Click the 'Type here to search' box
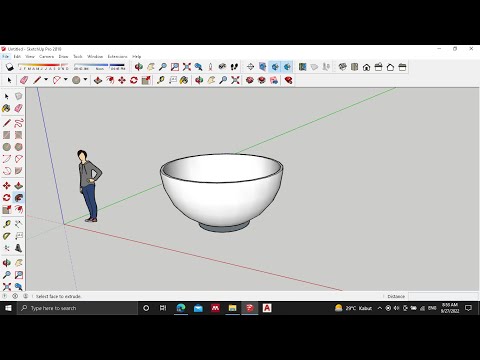This screenshot has height=360, width=480. click(x=77, y=308)
